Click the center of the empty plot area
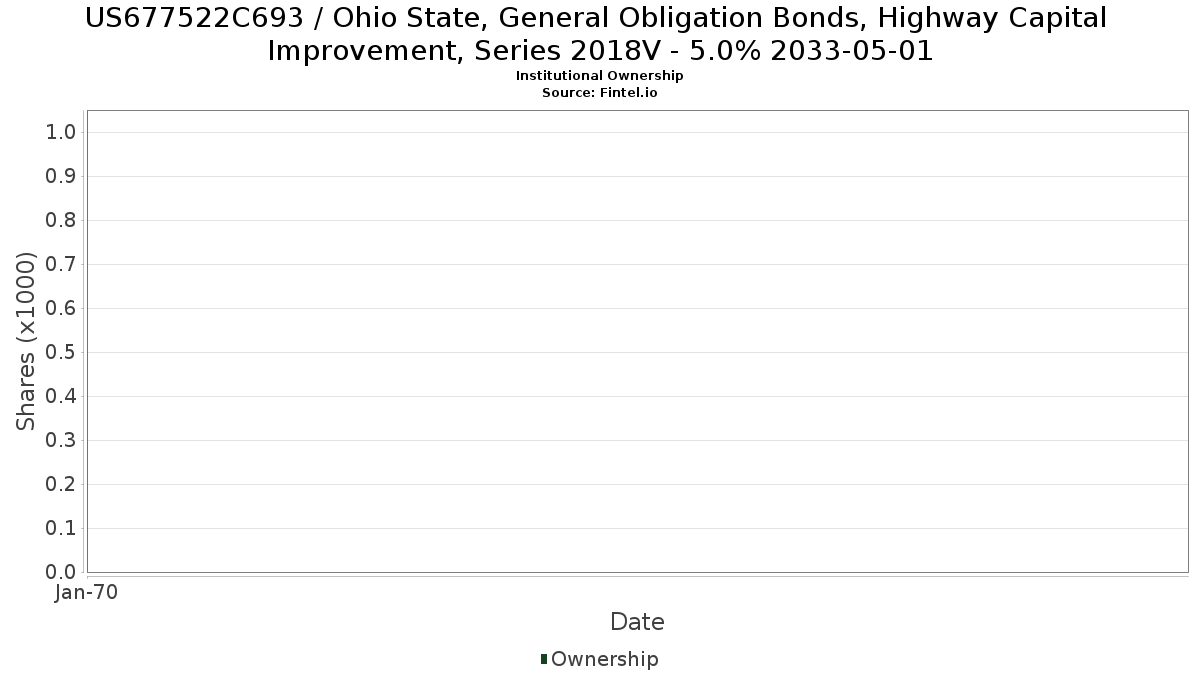Screen dimensions: 1200x675 coord(637,341)
